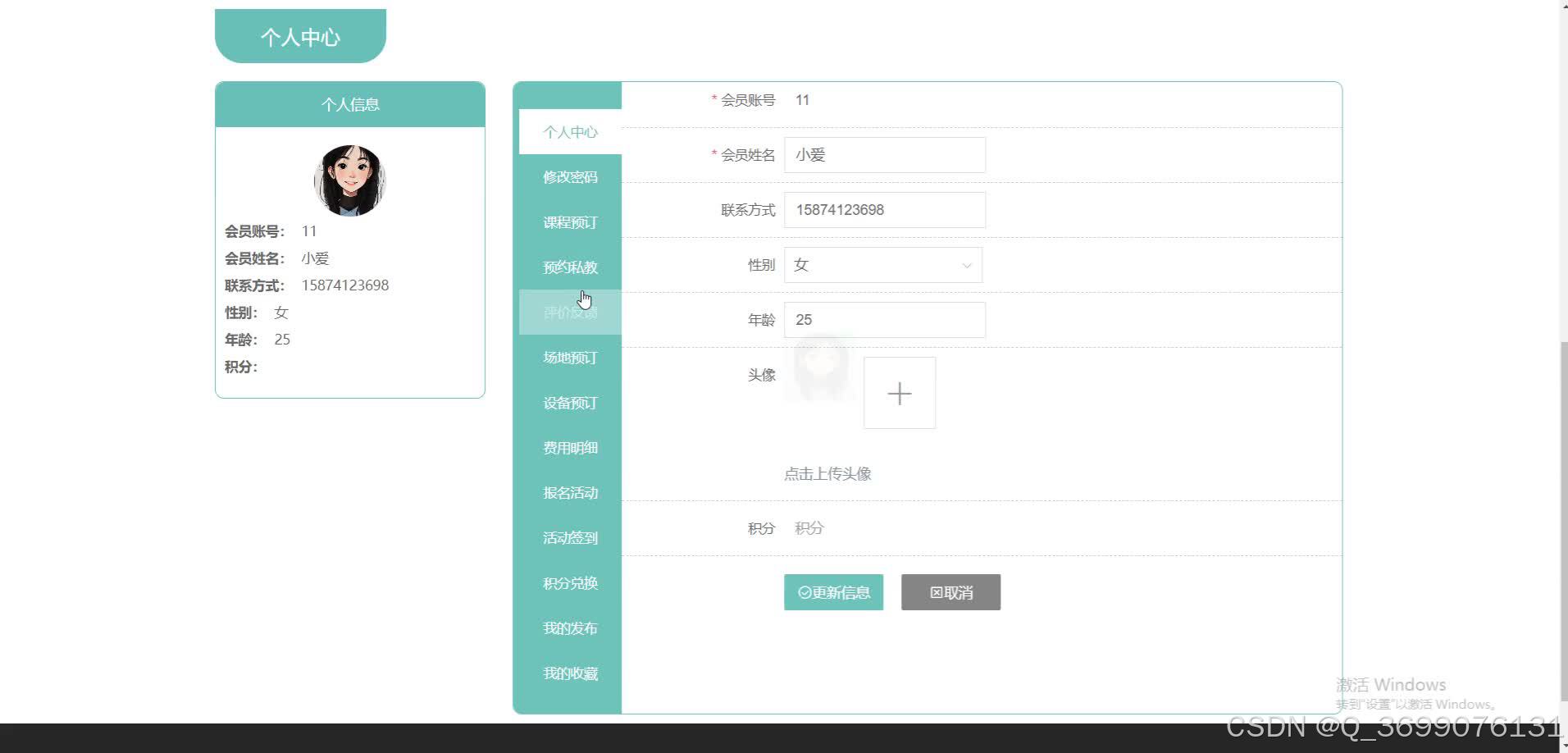Click the checkmark icon on 更新信息 button

tap(805, 591)
